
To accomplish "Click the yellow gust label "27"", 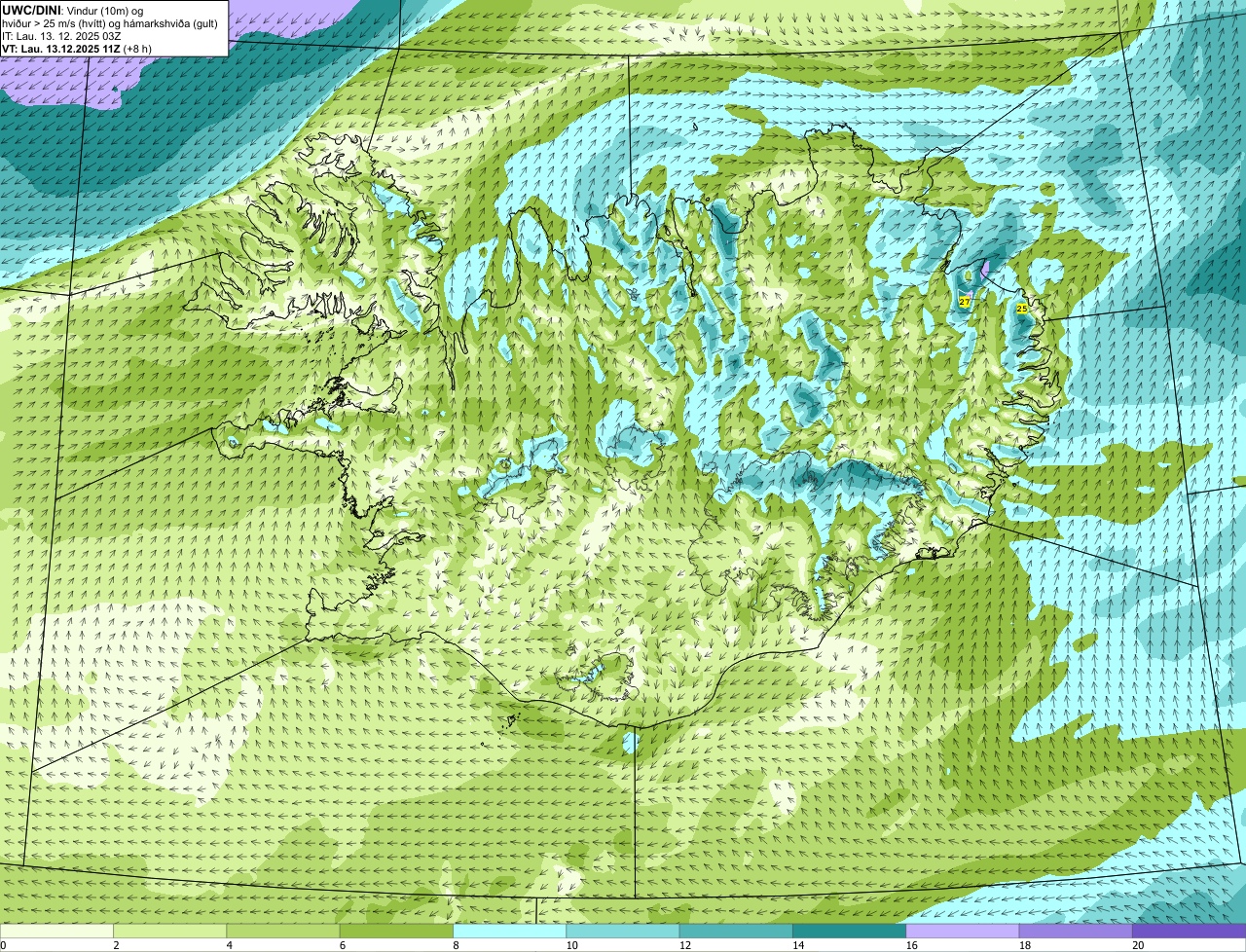I will pos(964,302).
